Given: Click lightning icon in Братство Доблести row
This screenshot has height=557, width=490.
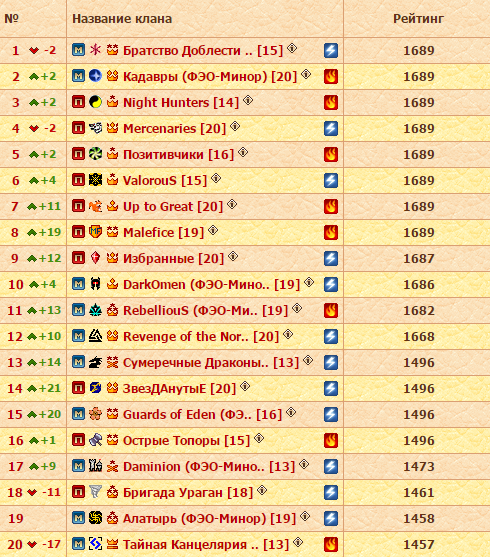Looking at the screenshot, I should coord(331,50).
